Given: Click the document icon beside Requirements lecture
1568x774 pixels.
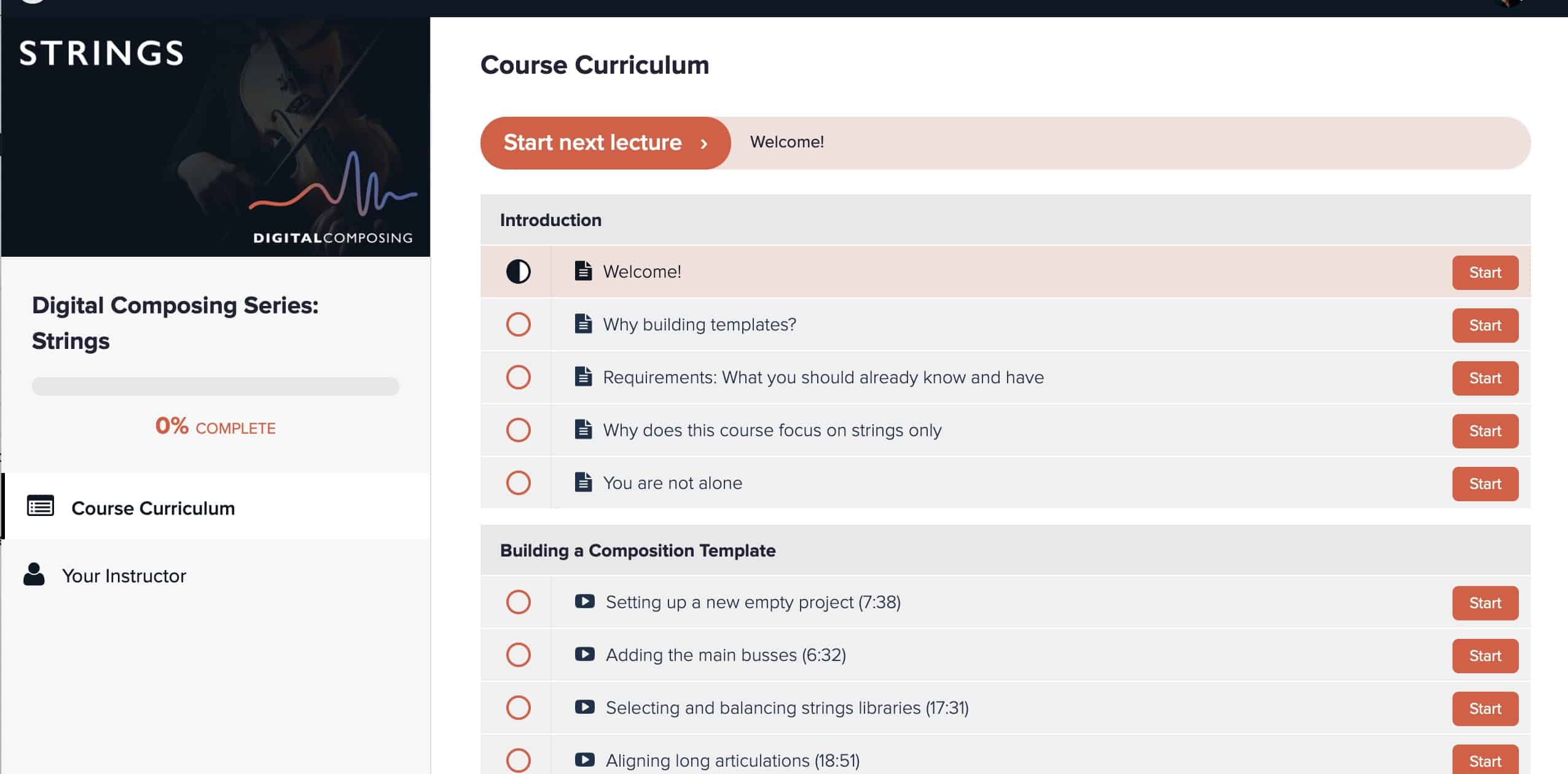Looking at the screenshot, I should 583,377.
